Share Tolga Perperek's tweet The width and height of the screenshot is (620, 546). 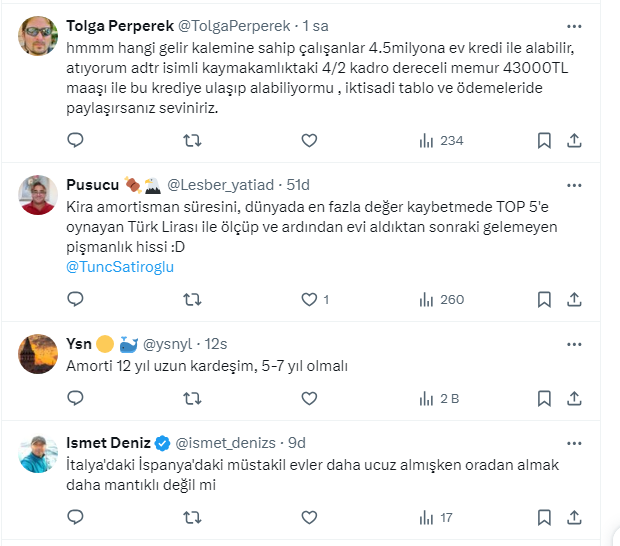(575, 141)
